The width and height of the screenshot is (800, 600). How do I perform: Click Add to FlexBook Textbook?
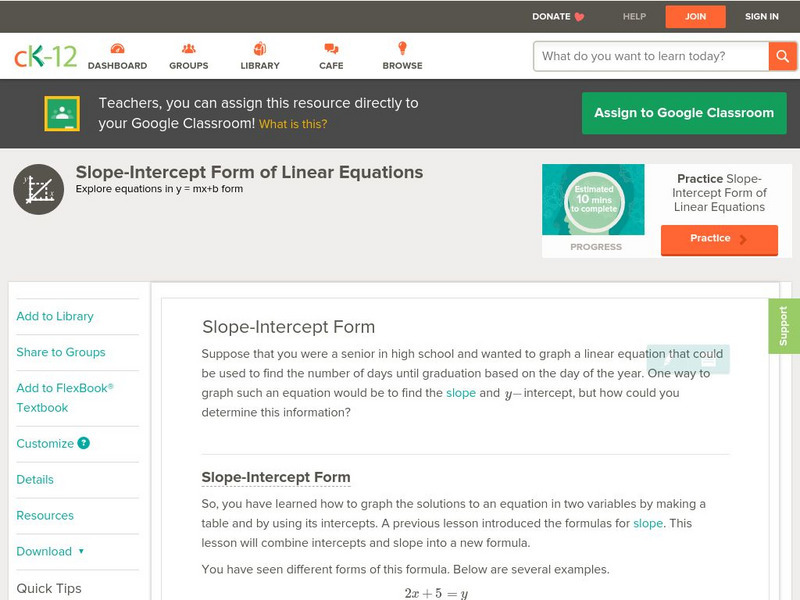(x=65, y=398)
